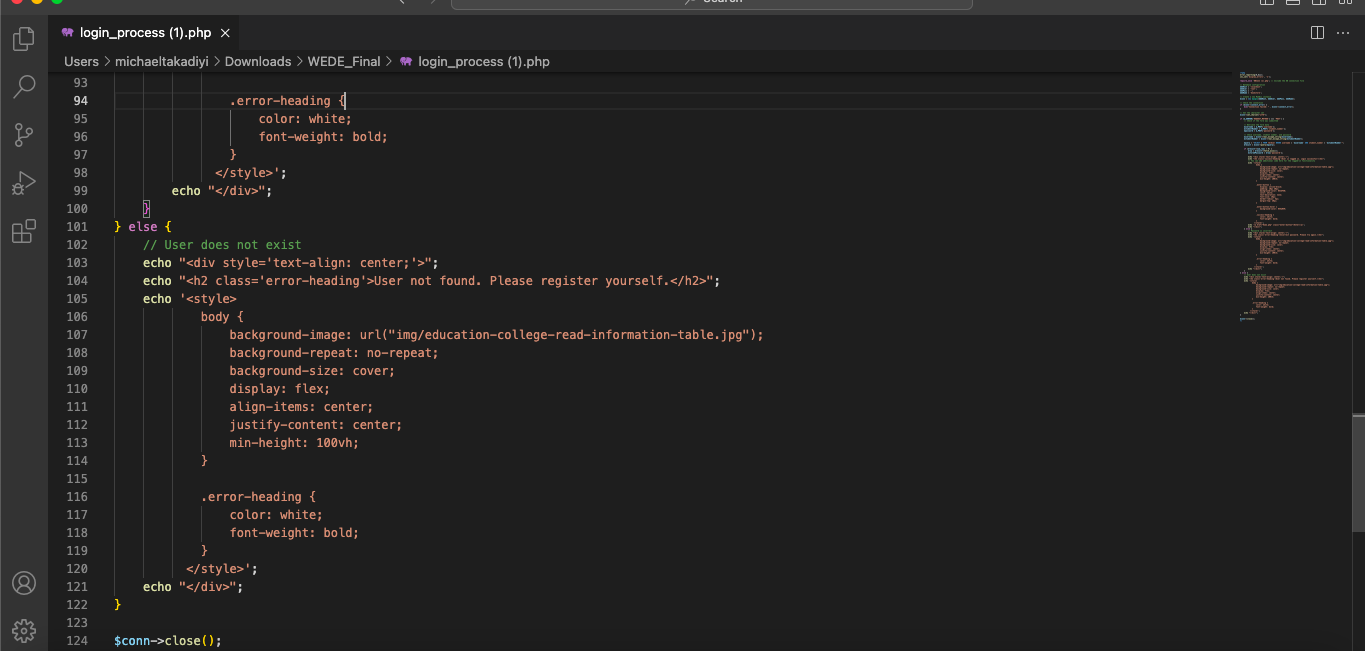
Task: Click "echo '<style>" on line 105
Action: coord(190,299)
